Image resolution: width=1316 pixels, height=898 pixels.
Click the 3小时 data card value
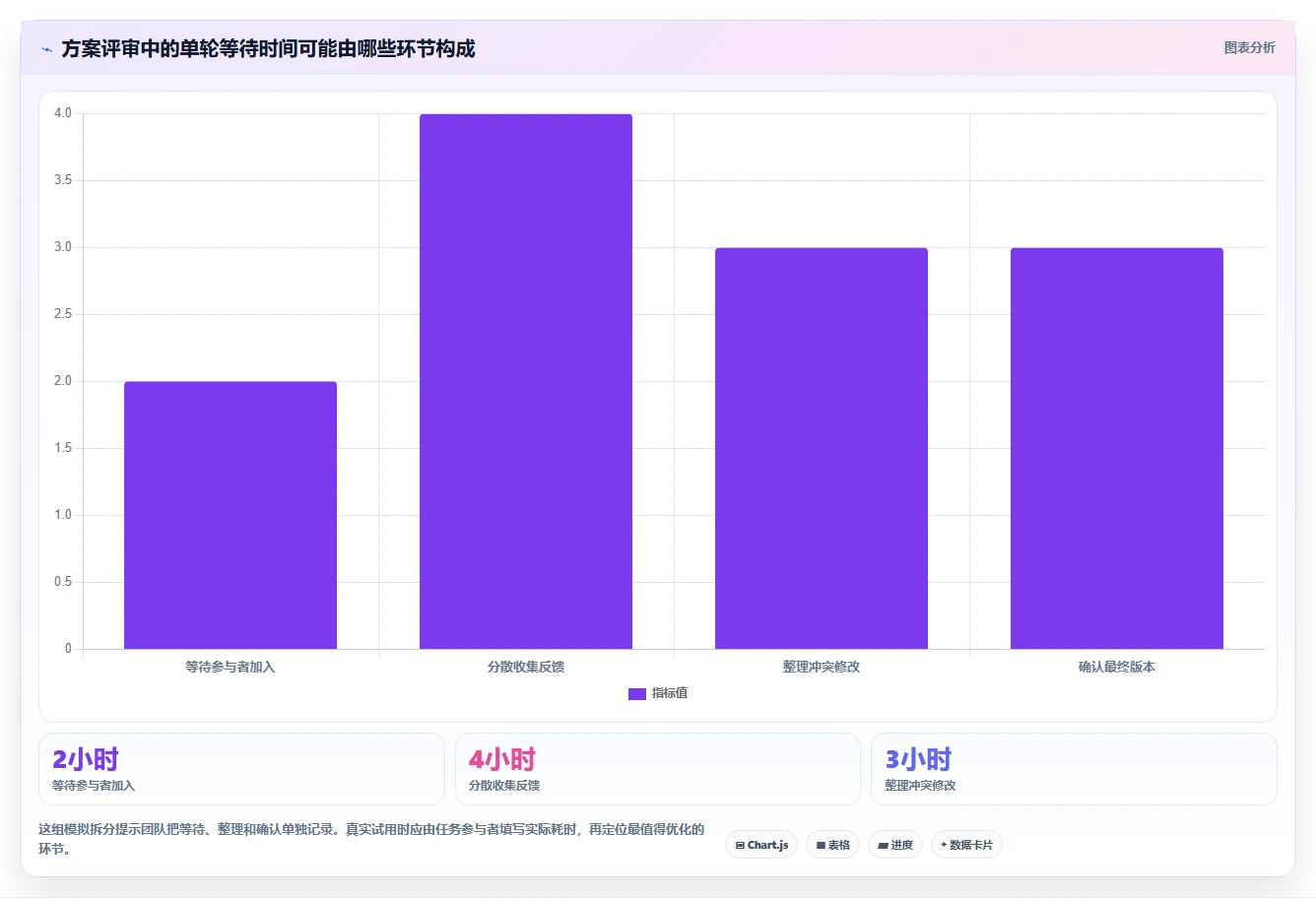click(918, 759)
